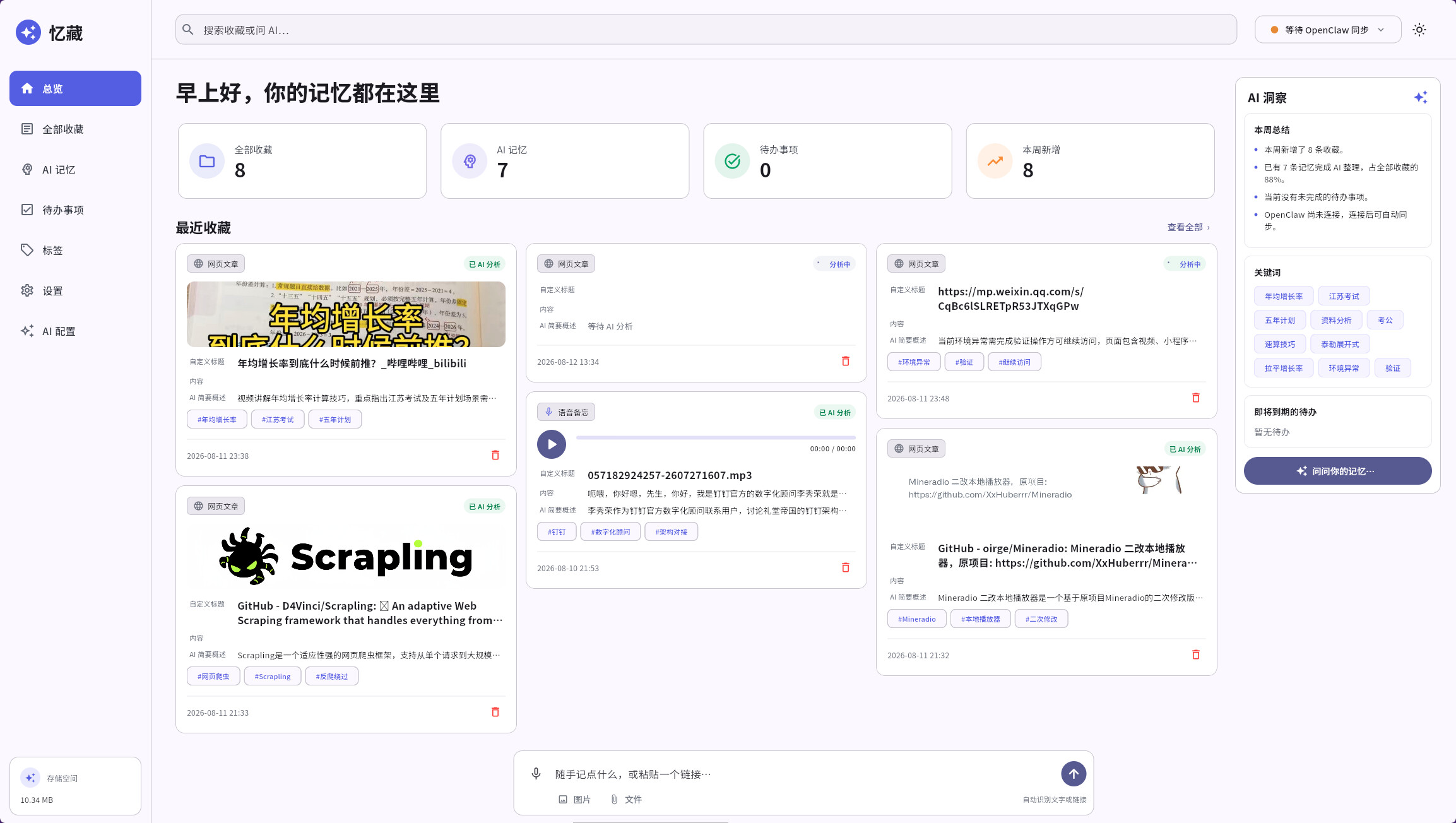This screenshot has width=1456, height=823.
Task: Open the Scrapling logo thumbnail
Action: coord(346,557)
